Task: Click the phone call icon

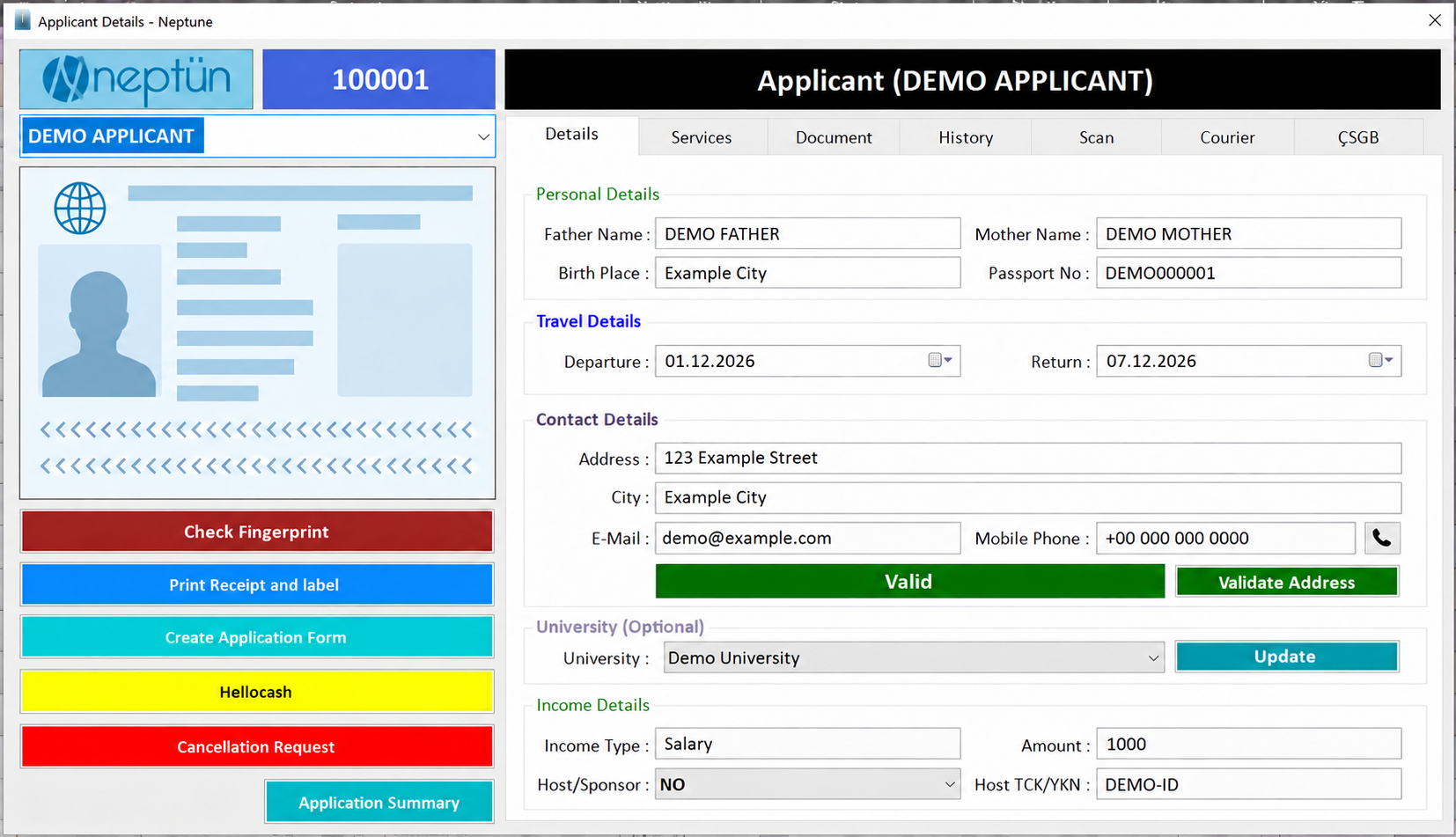Action: pyautogui.click(x=1382, y=538)
